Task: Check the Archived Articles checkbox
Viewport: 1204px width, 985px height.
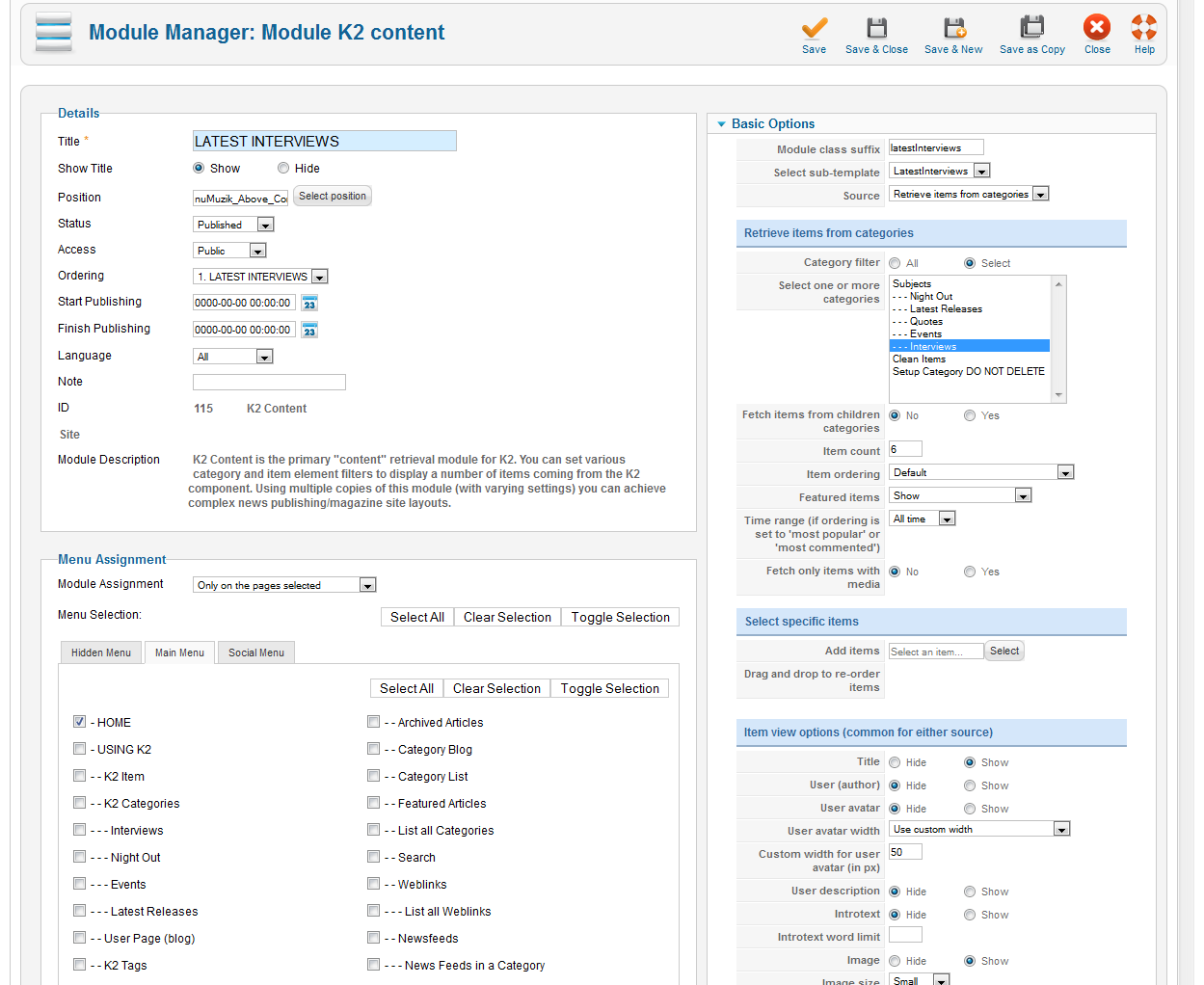Action: click(373, 721)
